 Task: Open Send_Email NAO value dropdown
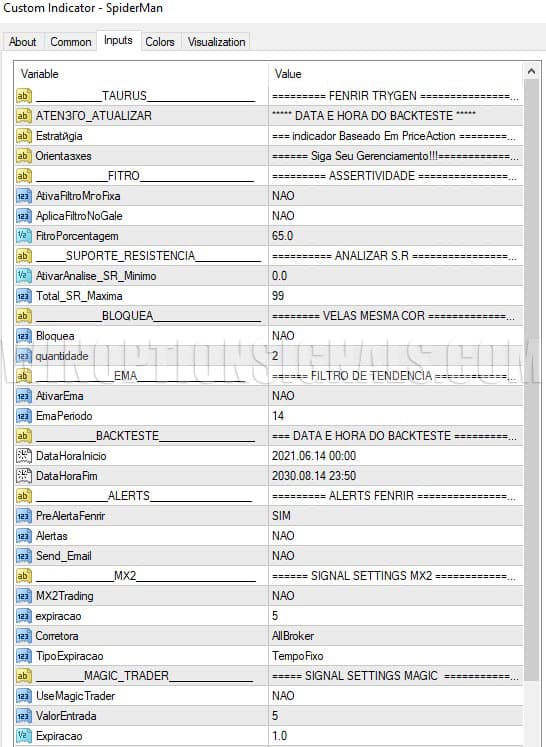(396, 556)
